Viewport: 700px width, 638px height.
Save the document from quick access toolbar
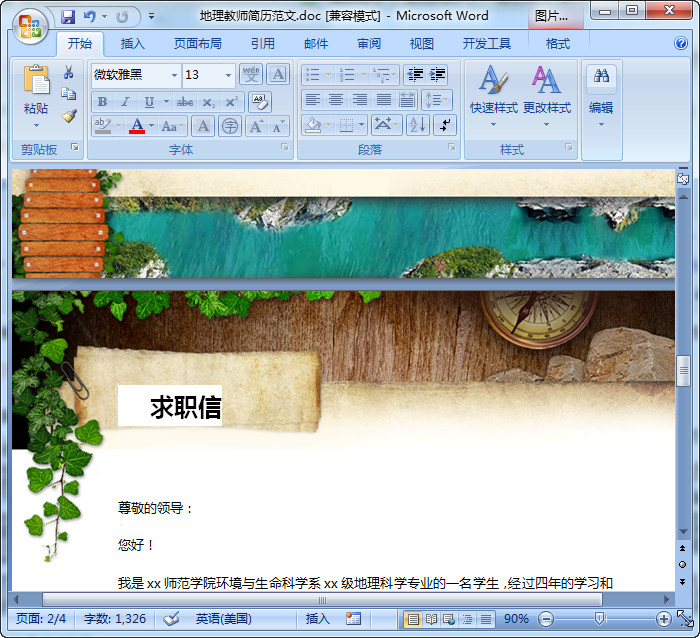click(x=68, y=17)
